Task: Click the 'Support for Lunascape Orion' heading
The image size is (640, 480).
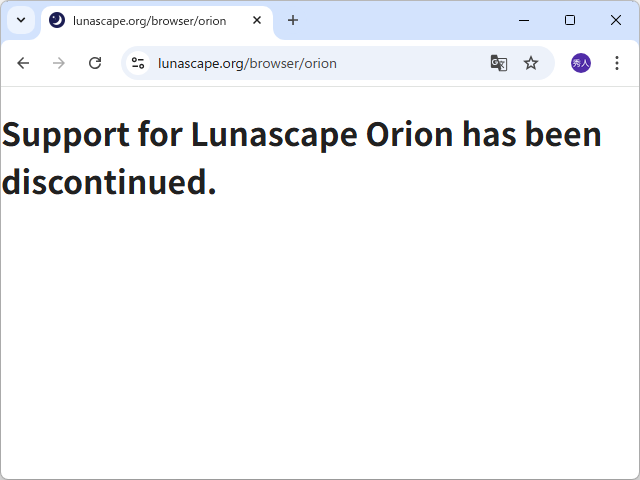Action: tap(301, 158)
